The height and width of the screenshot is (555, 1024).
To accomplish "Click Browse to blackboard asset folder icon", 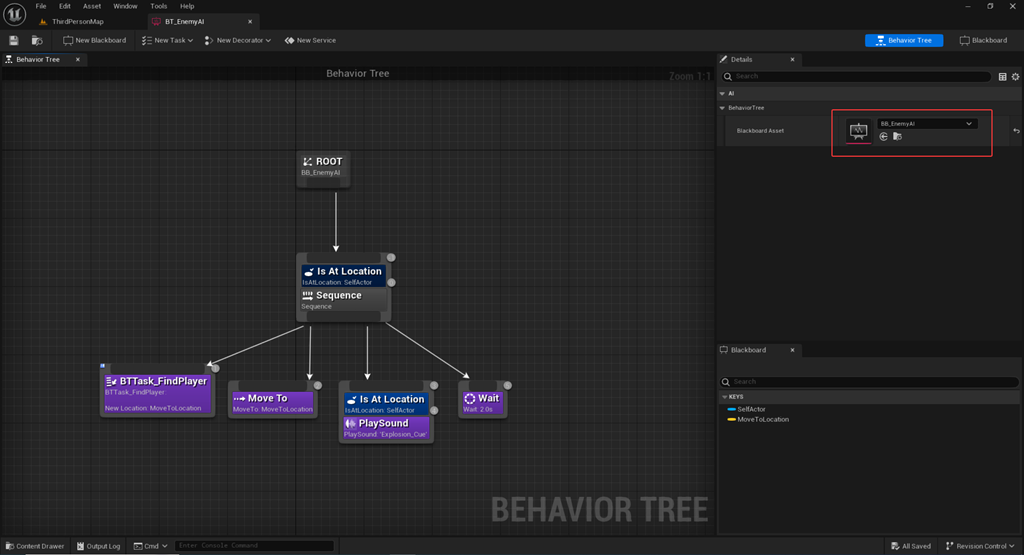I will coord(897,136).
